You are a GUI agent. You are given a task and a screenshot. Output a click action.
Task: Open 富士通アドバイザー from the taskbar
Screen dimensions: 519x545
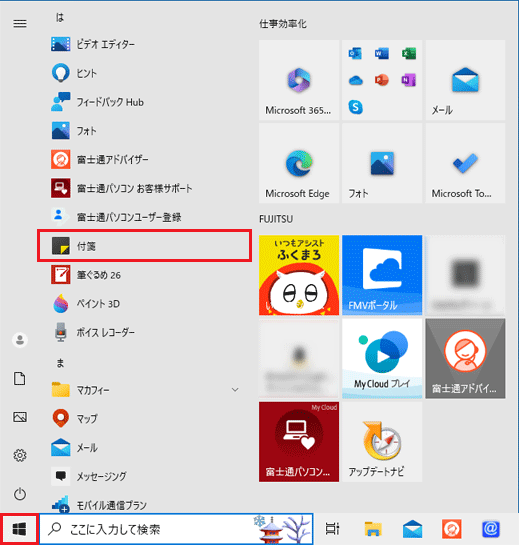pyautogui.click(x=452, y=529)
